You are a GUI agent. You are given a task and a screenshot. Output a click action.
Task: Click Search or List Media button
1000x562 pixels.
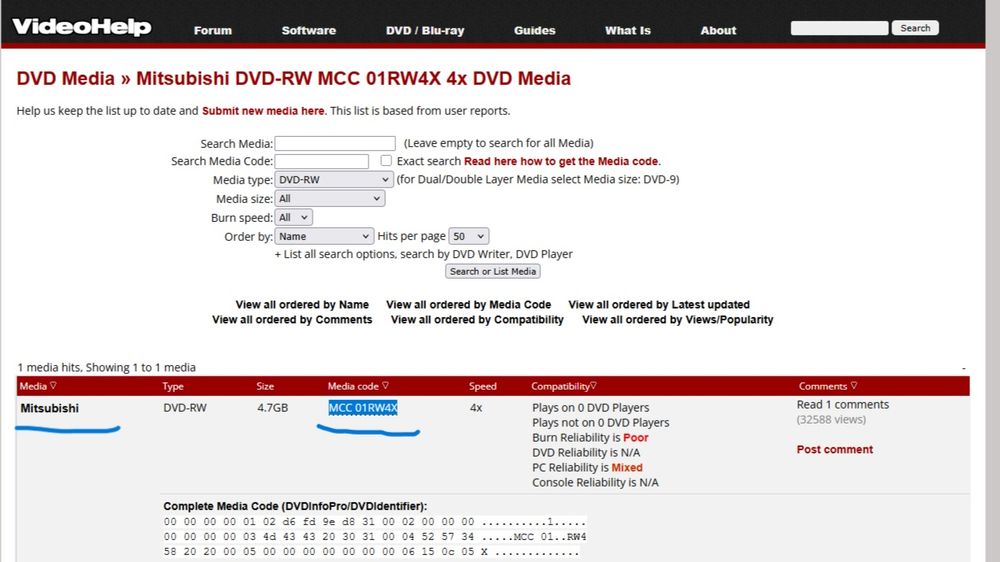pos(493,271)
